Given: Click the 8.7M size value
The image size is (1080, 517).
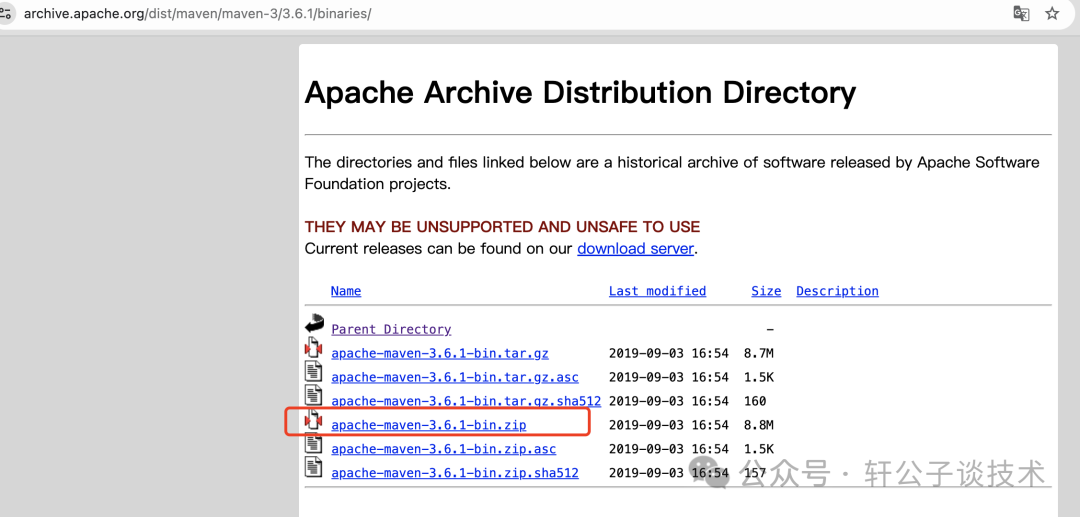Looking at the screenshot, I should point(758,353).
